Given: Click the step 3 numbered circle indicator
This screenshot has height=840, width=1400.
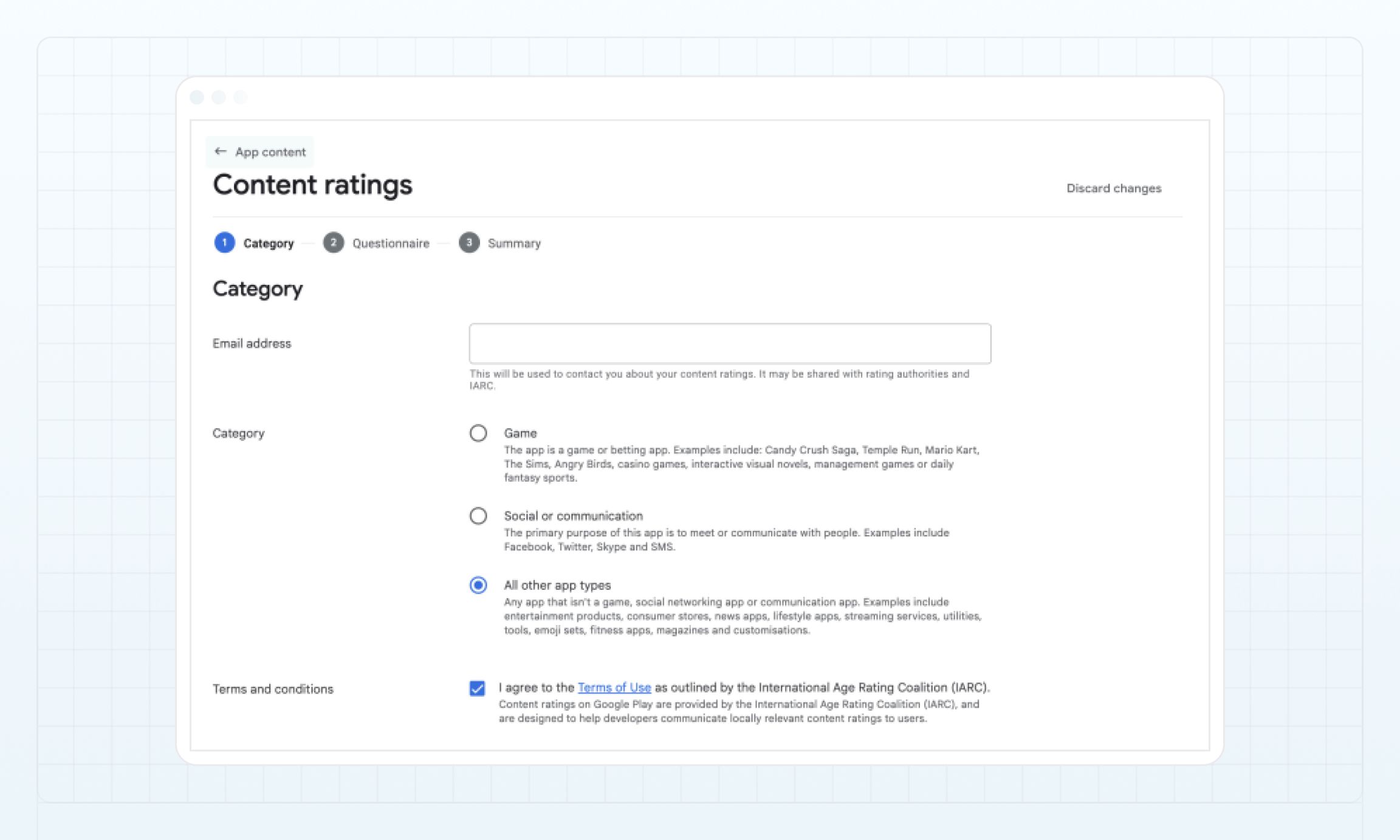Looking at the screenshot, I should (x=468, y=242).
